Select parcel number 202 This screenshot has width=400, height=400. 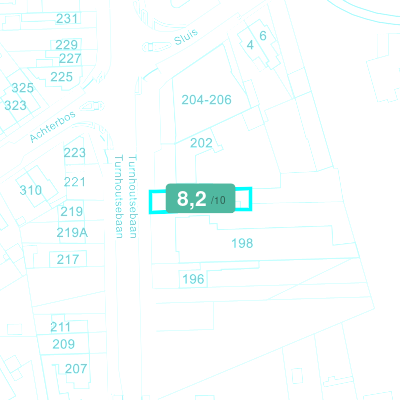pos(201,143)
